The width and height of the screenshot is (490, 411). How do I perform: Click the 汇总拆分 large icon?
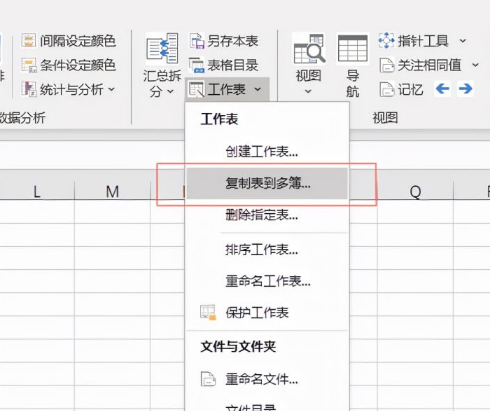click(162, 49)
